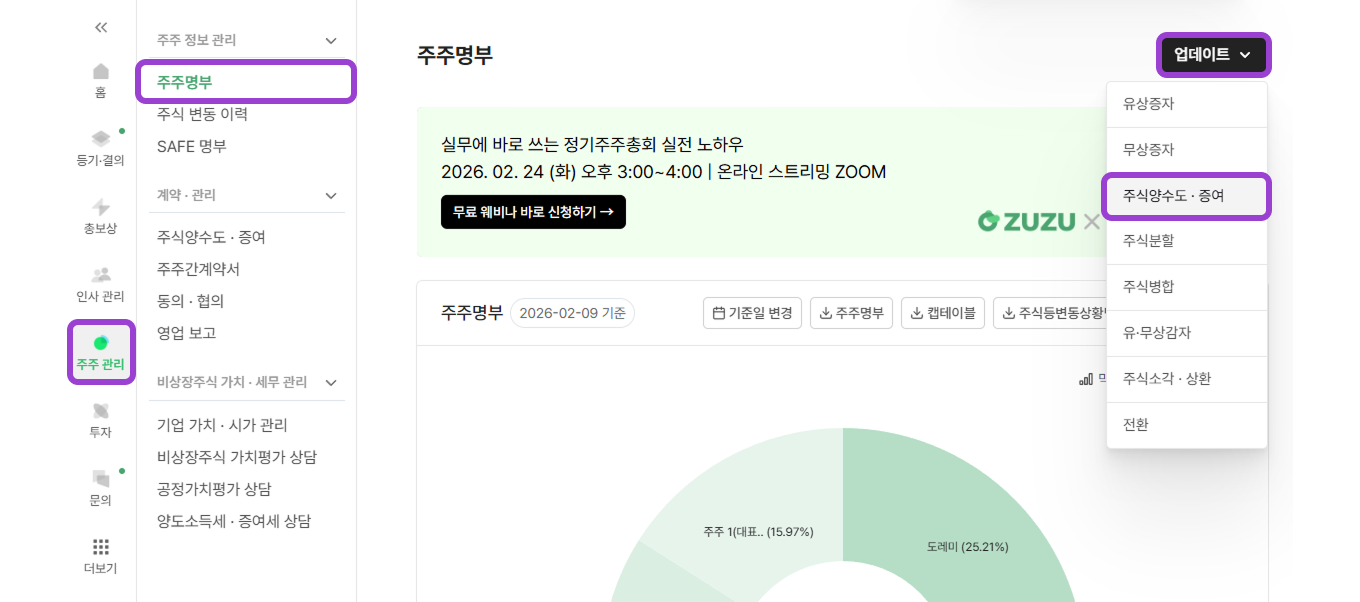
Task: Download the 캡테이블 file
Action: tap(941, 312)
